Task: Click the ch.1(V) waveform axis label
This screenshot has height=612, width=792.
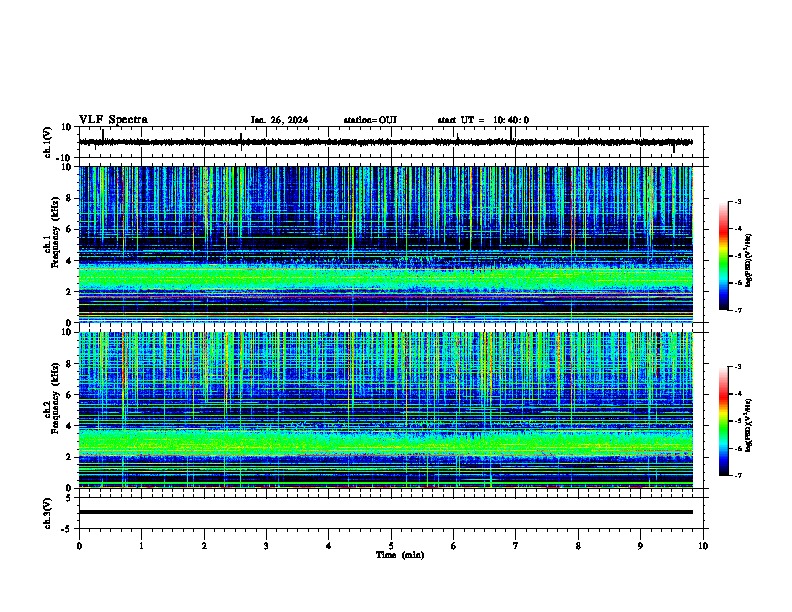Action: 48,142
